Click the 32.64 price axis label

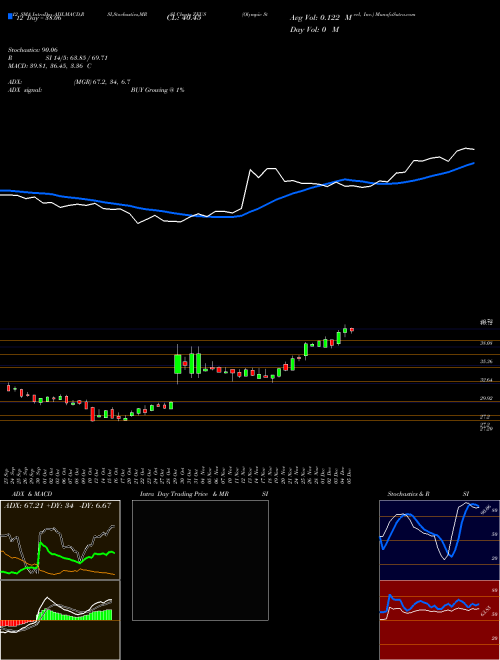tap(487, 380)
